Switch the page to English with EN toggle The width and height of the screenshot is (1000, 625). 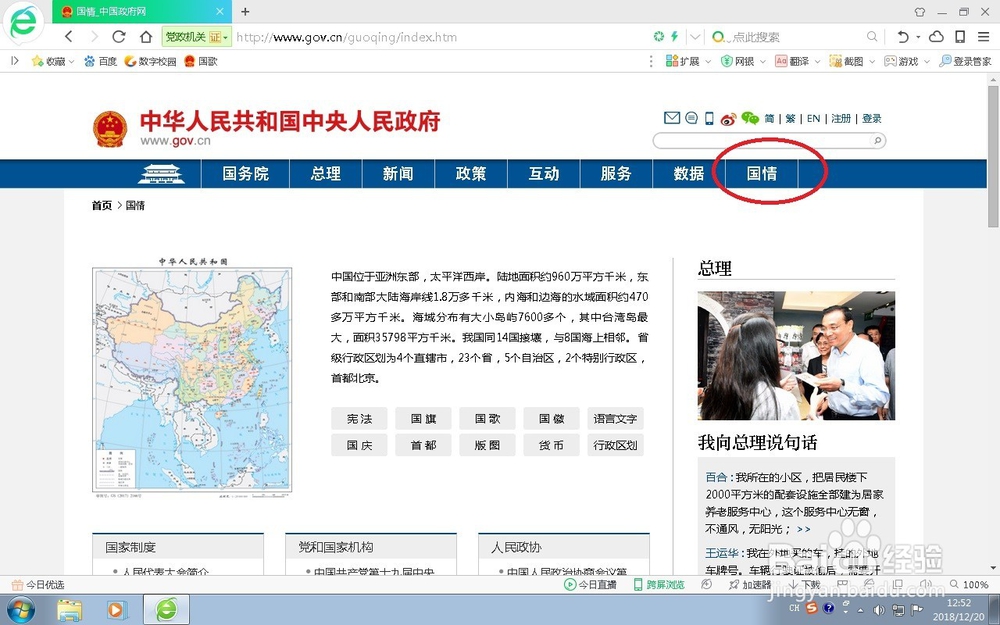[813, 118]
